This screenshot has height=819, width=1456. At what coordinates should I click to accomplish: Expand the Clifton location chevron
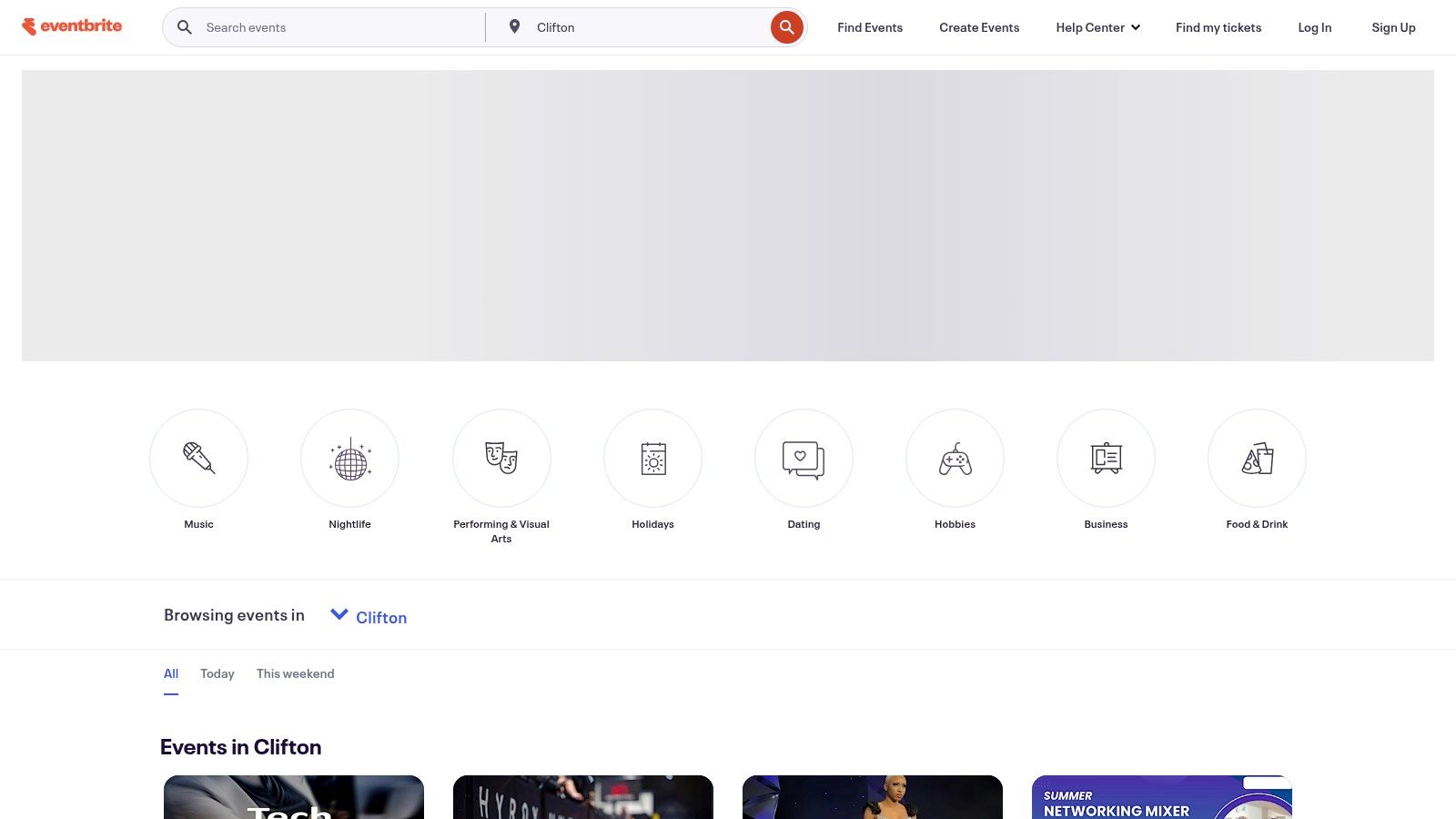339,615
